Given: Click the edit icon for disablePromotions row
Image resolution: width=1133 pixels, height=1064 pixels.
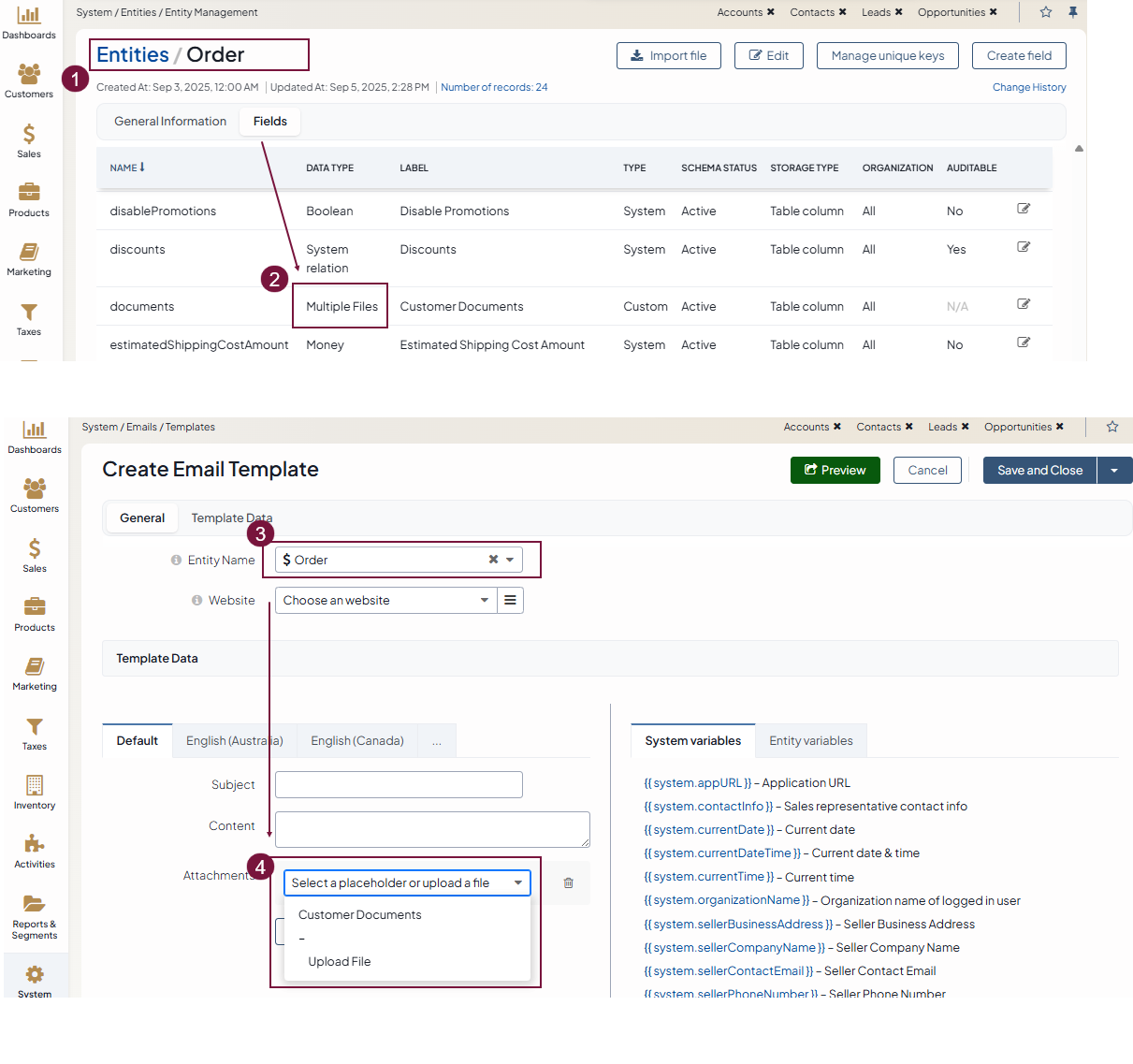Looking at the screenshot, I should coord(1024,209).
